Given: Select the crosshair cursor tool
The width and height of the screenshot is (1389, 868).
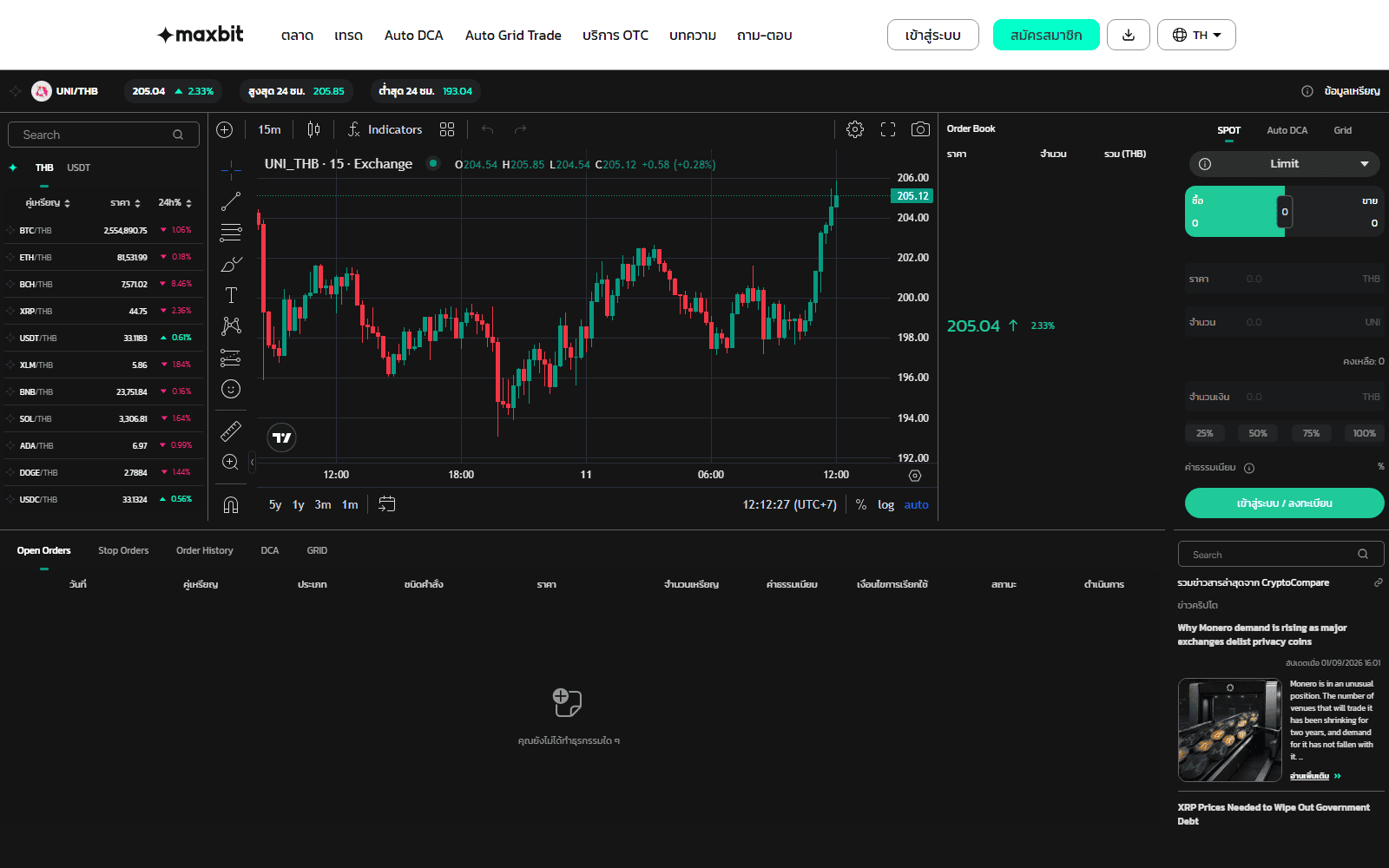Looking at the screenshot, I should [231, 169].
